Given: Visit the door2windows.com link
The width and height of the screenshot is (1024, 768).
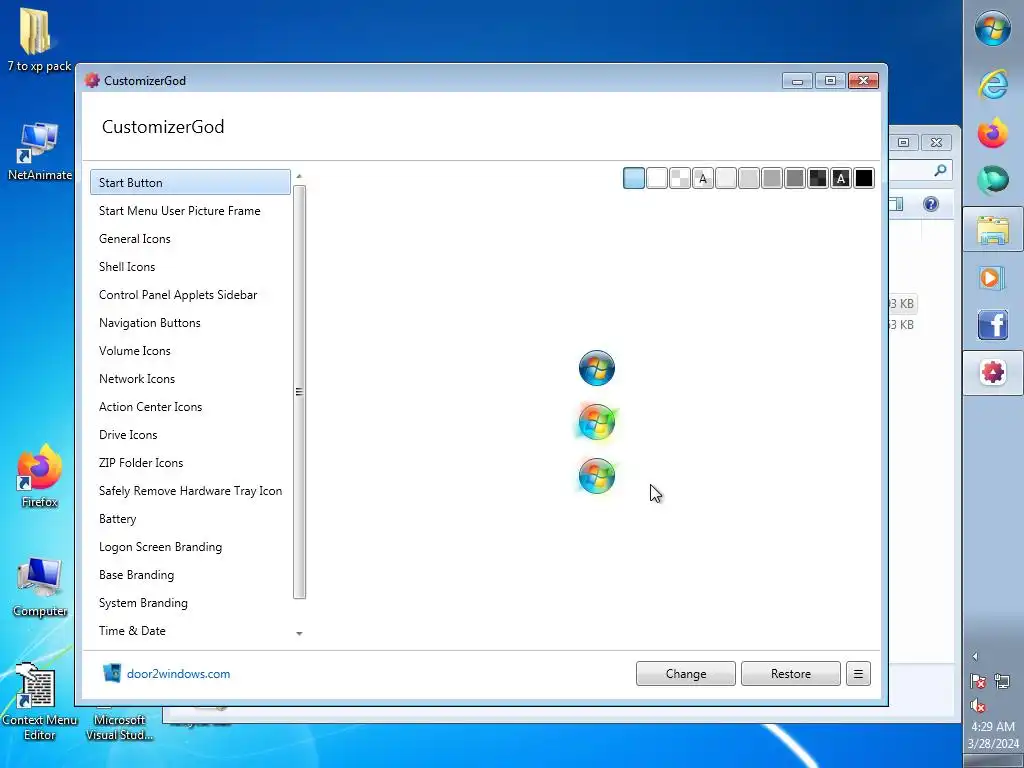Looking at the screenshot, I should (x=178, y=673).
